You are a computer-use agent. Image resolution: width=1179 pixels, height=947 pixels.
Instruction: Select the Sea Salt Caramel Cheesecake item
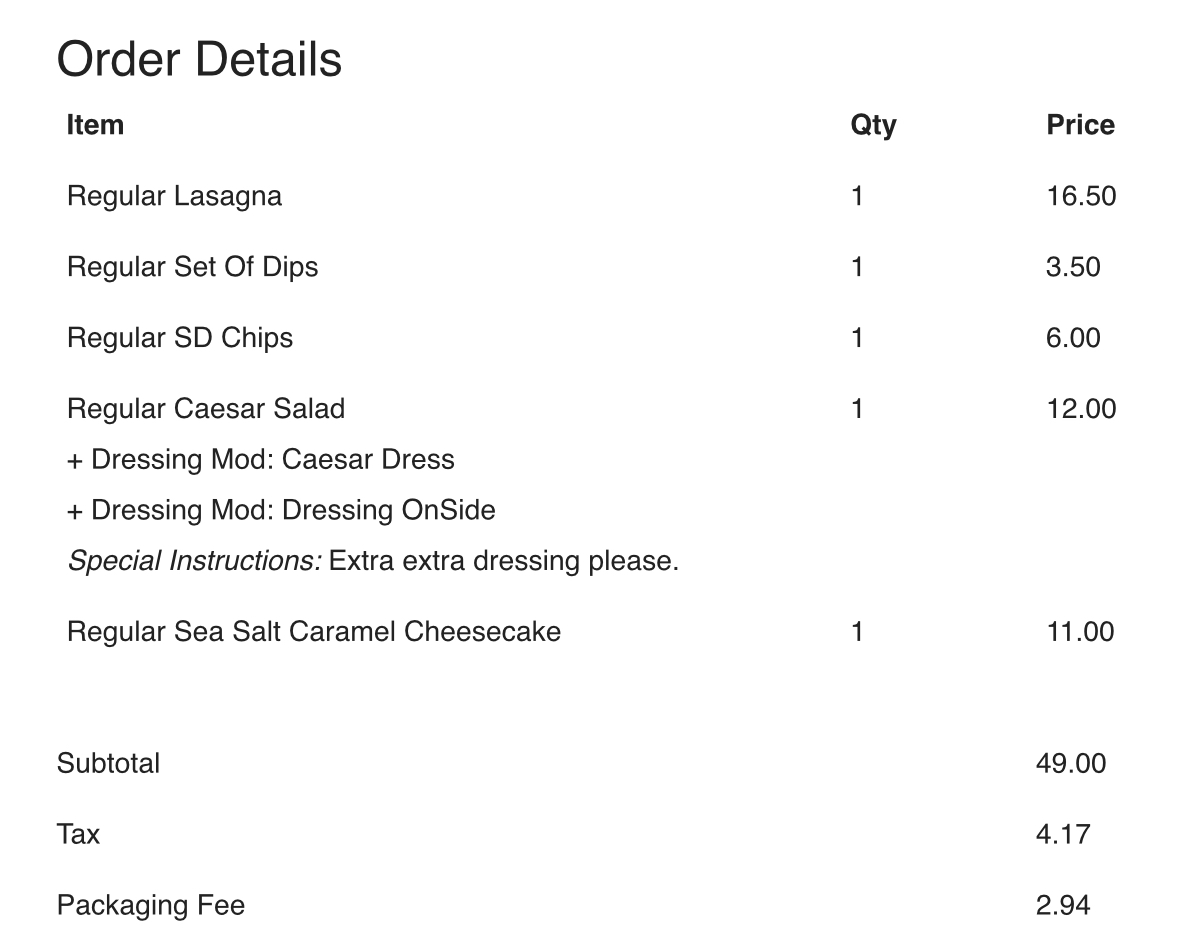coord(314,632)
